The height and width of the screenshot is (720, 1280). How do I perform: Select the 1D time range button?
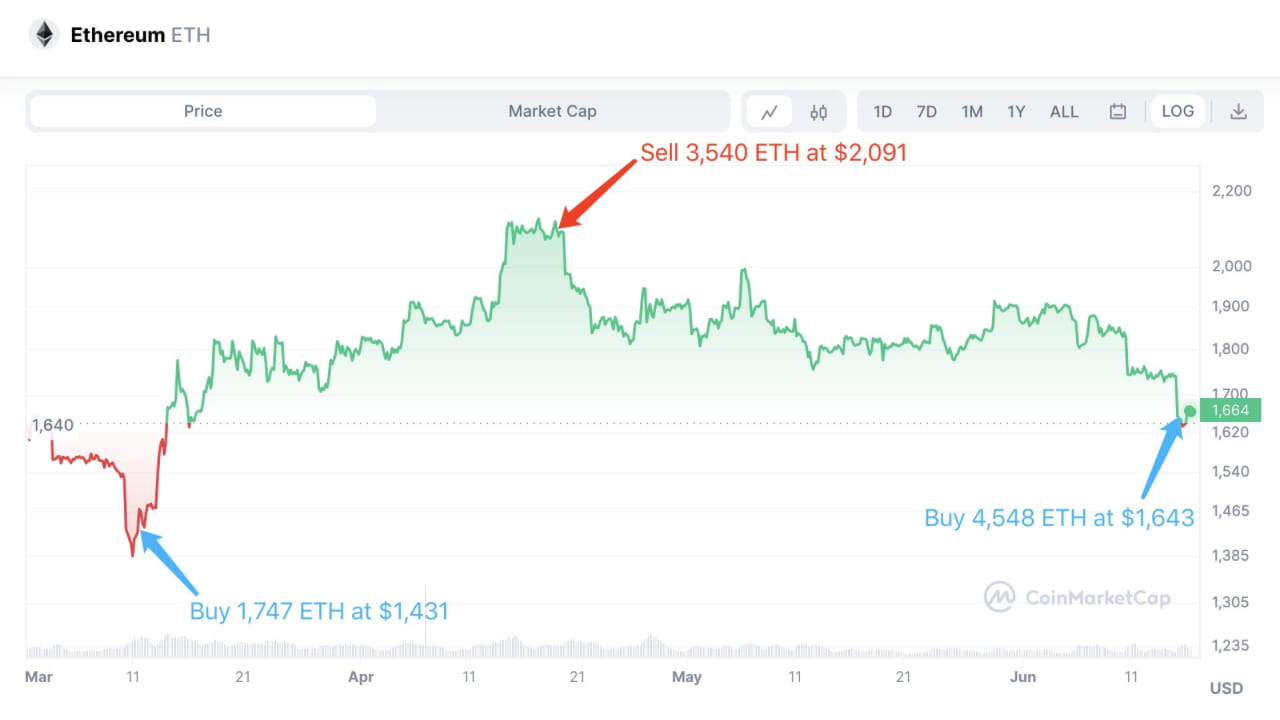click(882, 111)
